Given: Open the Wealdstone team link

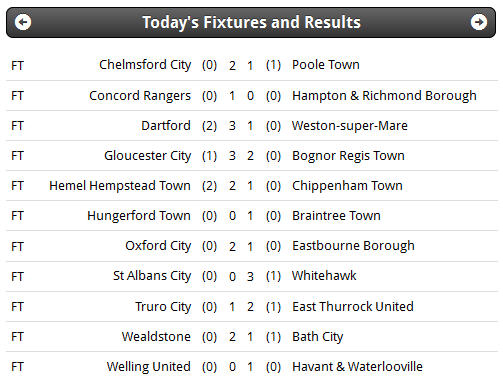Looking at the screenshot, I should click(x=156, y=337).
